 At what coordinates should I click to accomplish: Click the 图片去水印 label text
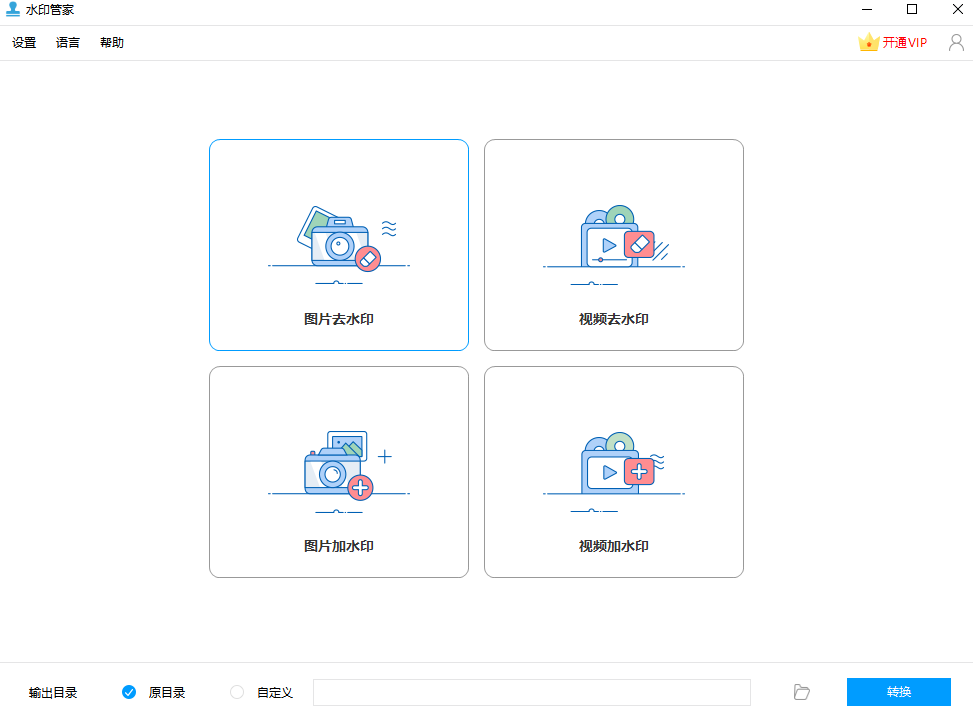(x=339, y=319)
